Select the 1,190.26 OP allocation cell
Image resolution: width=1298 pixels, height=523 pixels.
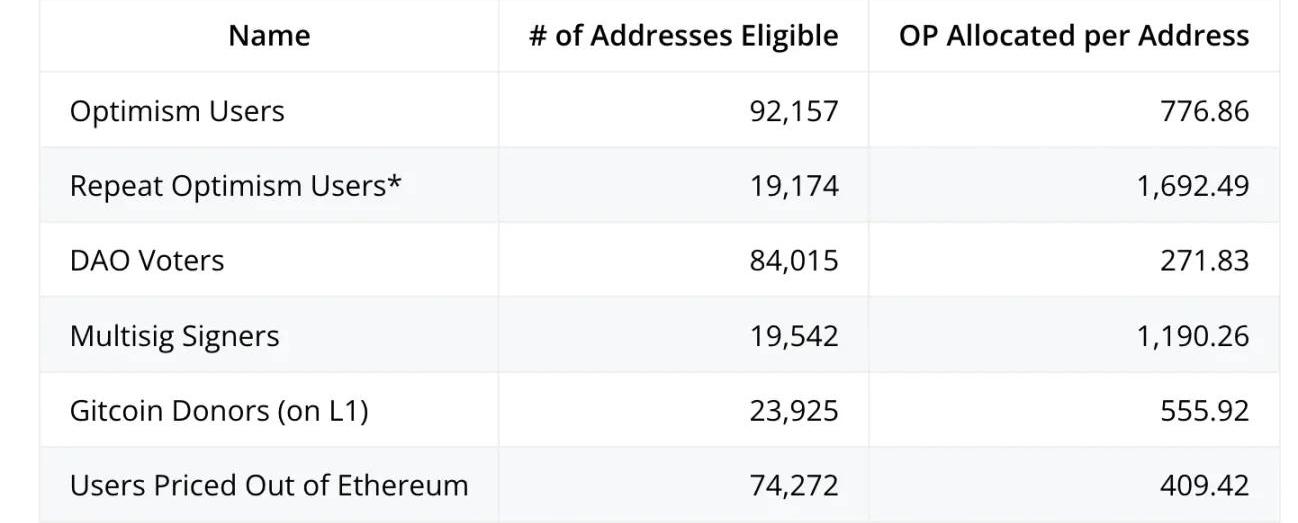(x=1192, y=336)
